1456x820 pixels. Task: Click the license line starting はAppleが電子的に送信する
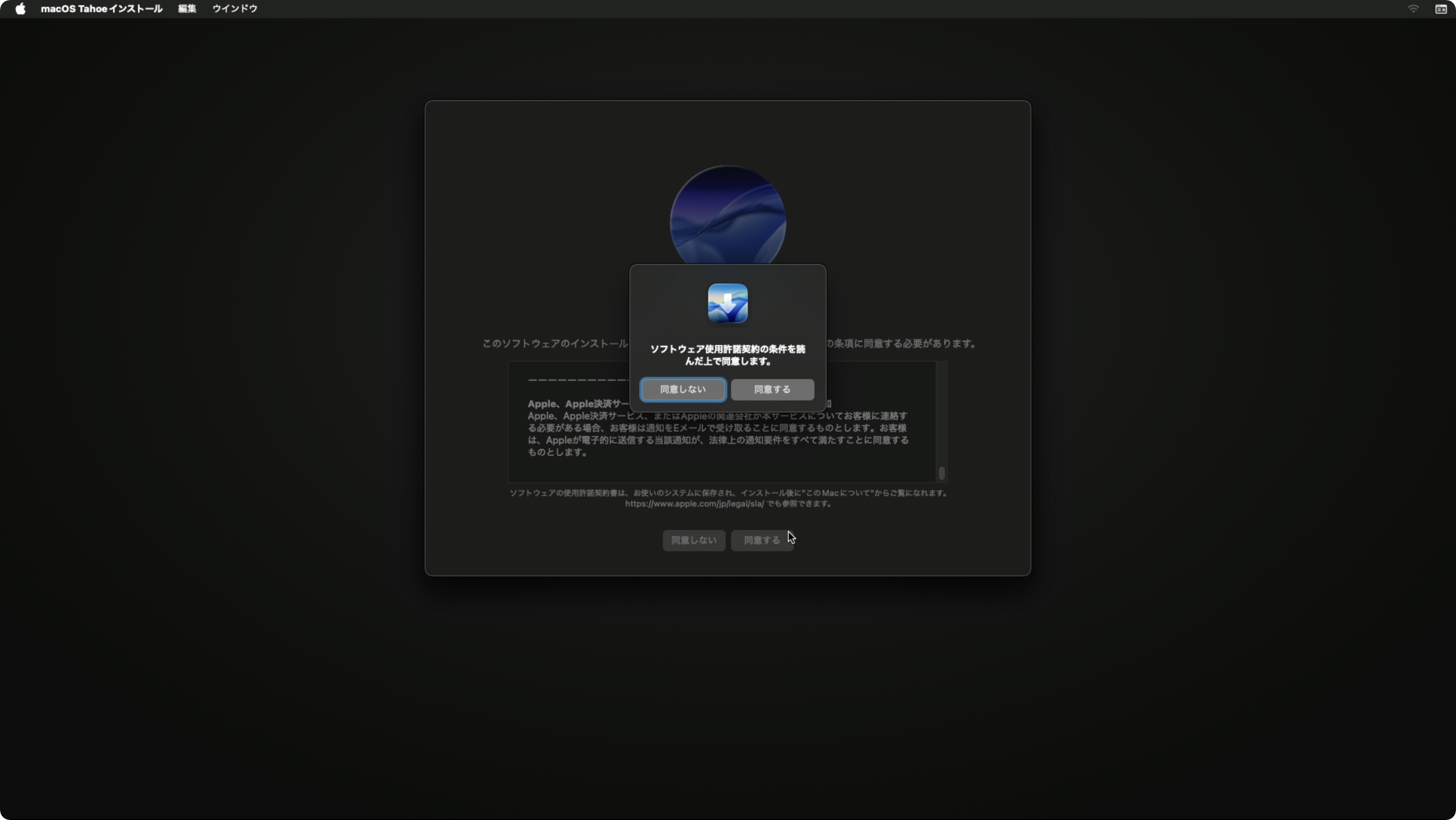tap(718, 440)
